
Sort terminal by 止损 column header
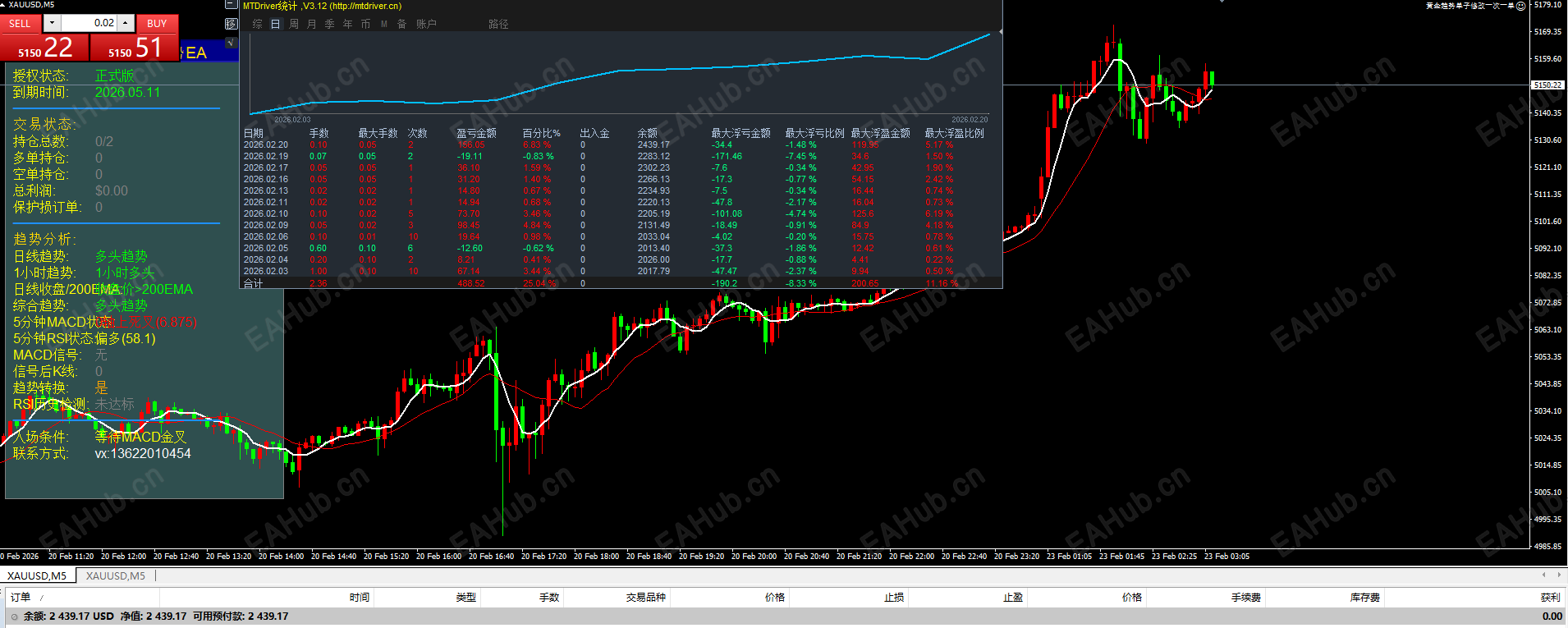(894, 598)
